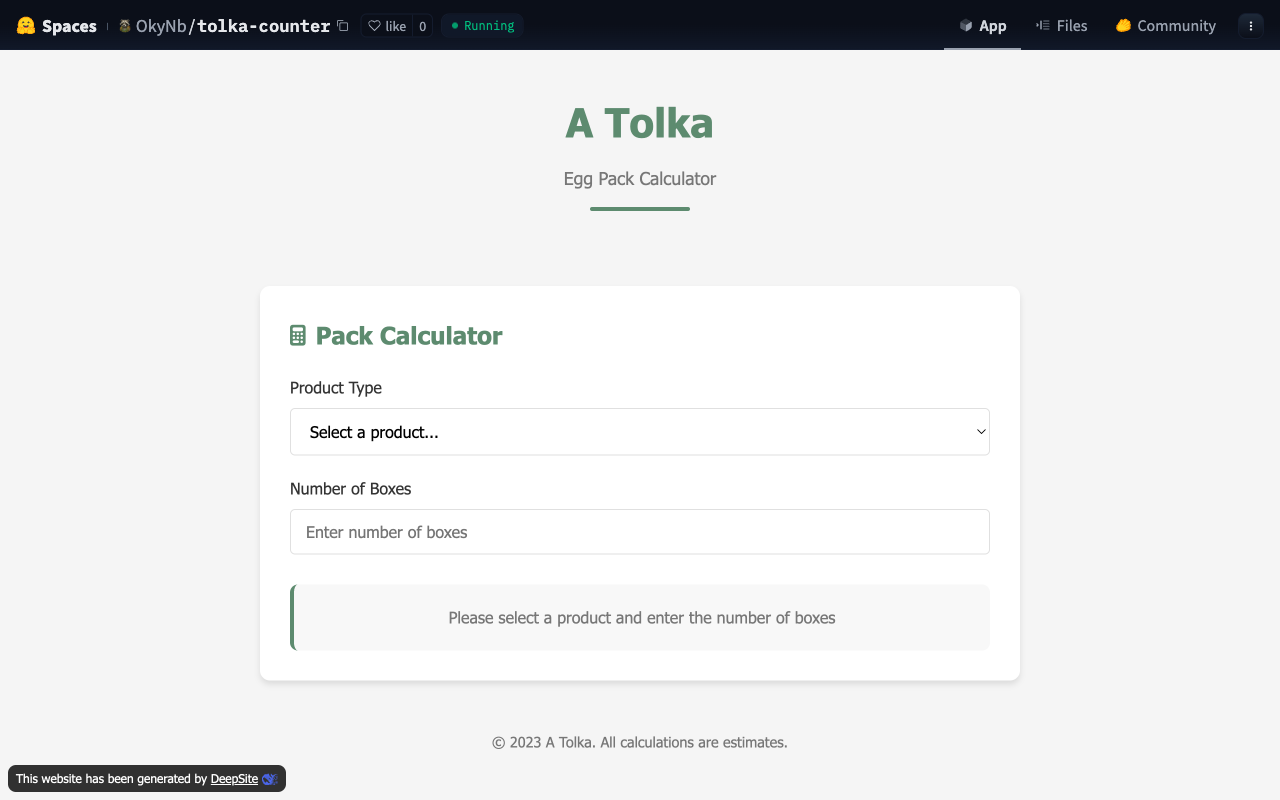The width and height of the screenshot is (1280, 800).
Task: Open the DeepSite link
Action: [x=234, y=779]
